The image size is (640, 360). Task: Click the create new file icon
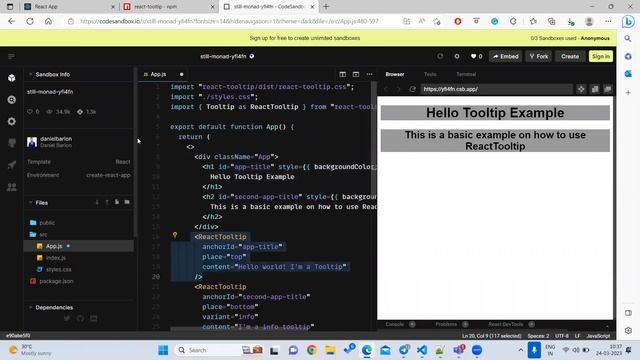click(117, 202)
